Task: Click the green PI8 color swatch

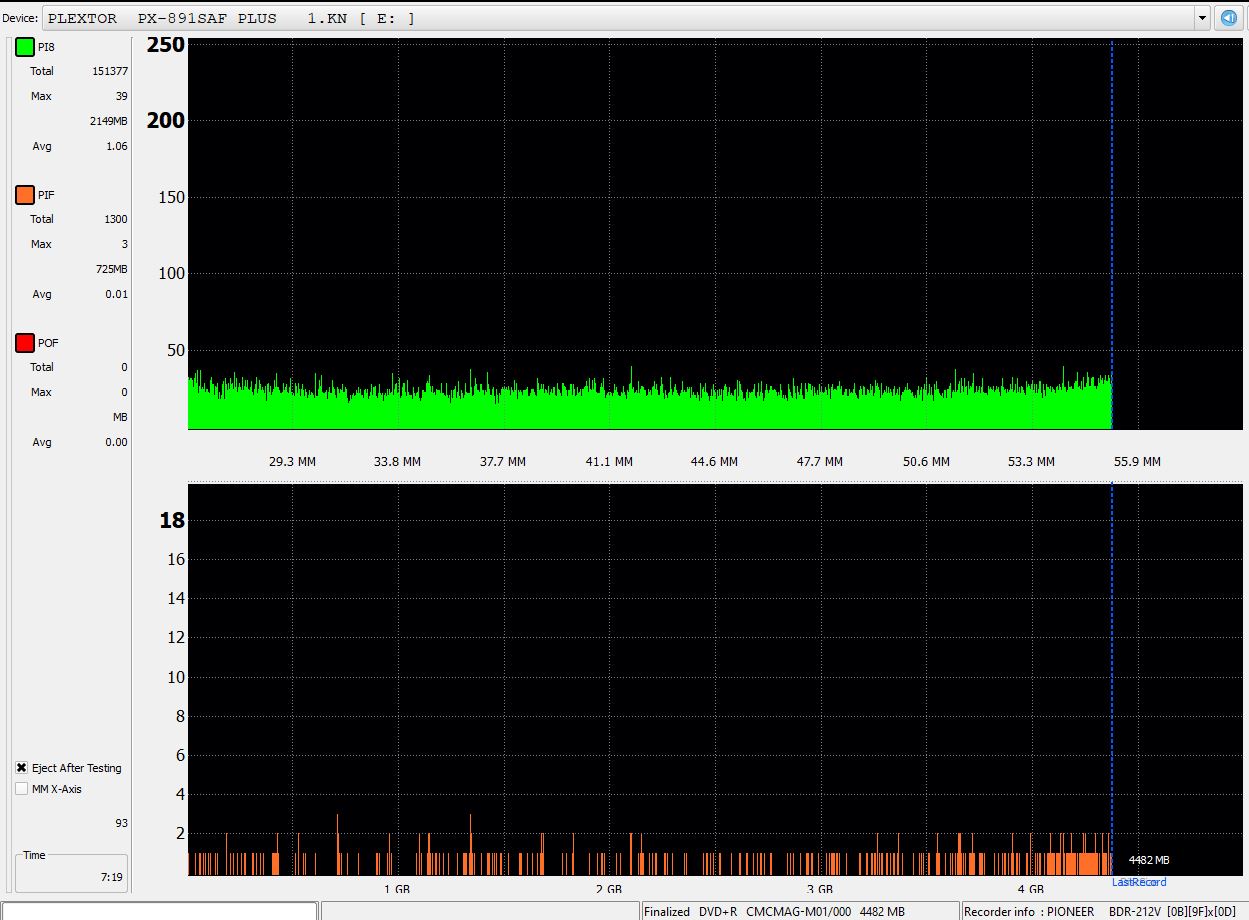Action: [25, 47]
